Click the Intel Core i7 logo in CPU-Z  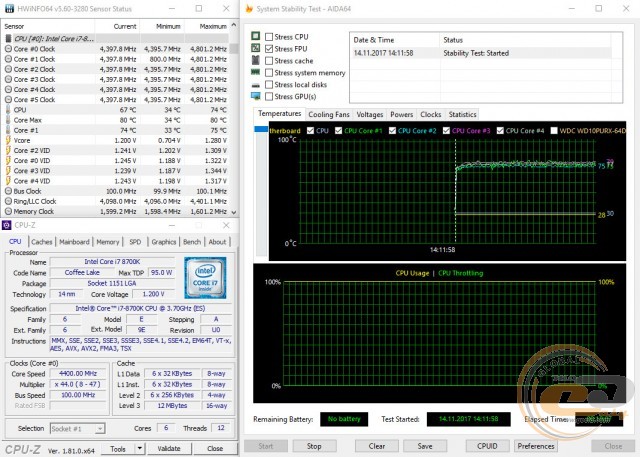pyautogui.click(x=205, y=277)
